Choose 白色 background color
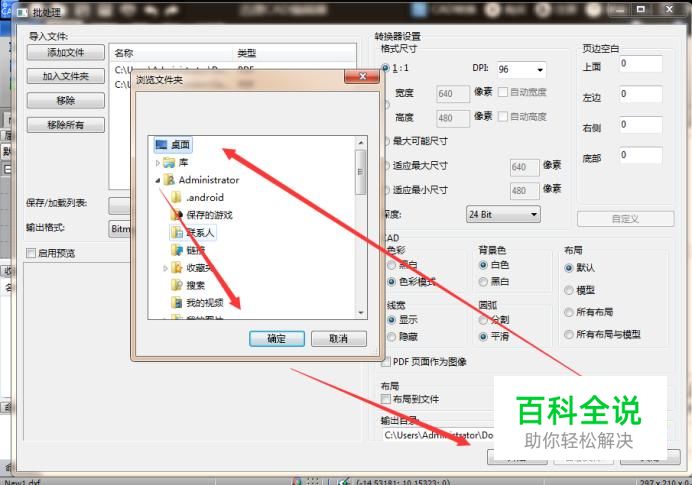Screen dimensions: 692x485 point(483,265)
